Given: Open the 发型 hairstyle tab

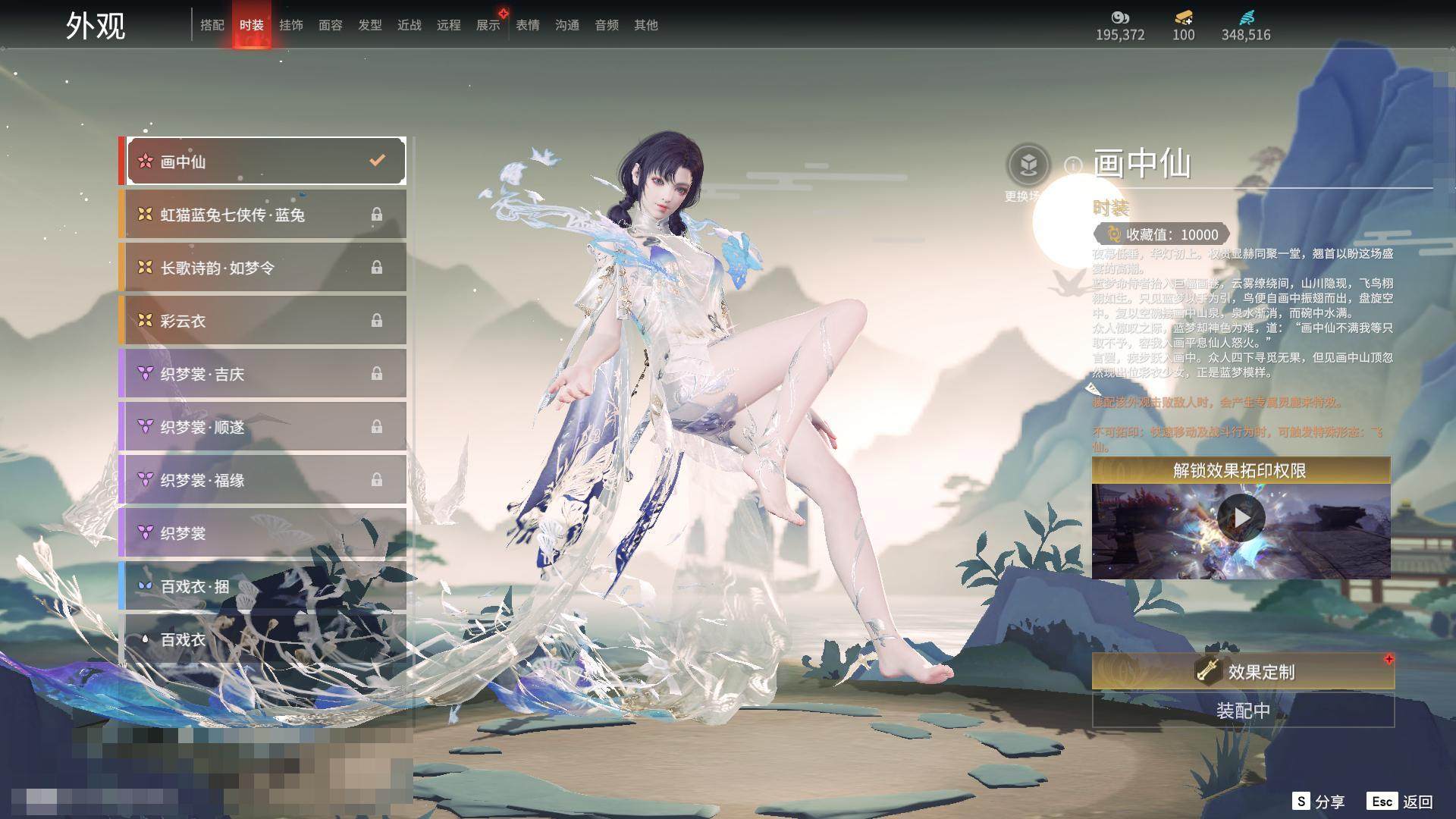Looking at the screenshot, I should point(370,25).
